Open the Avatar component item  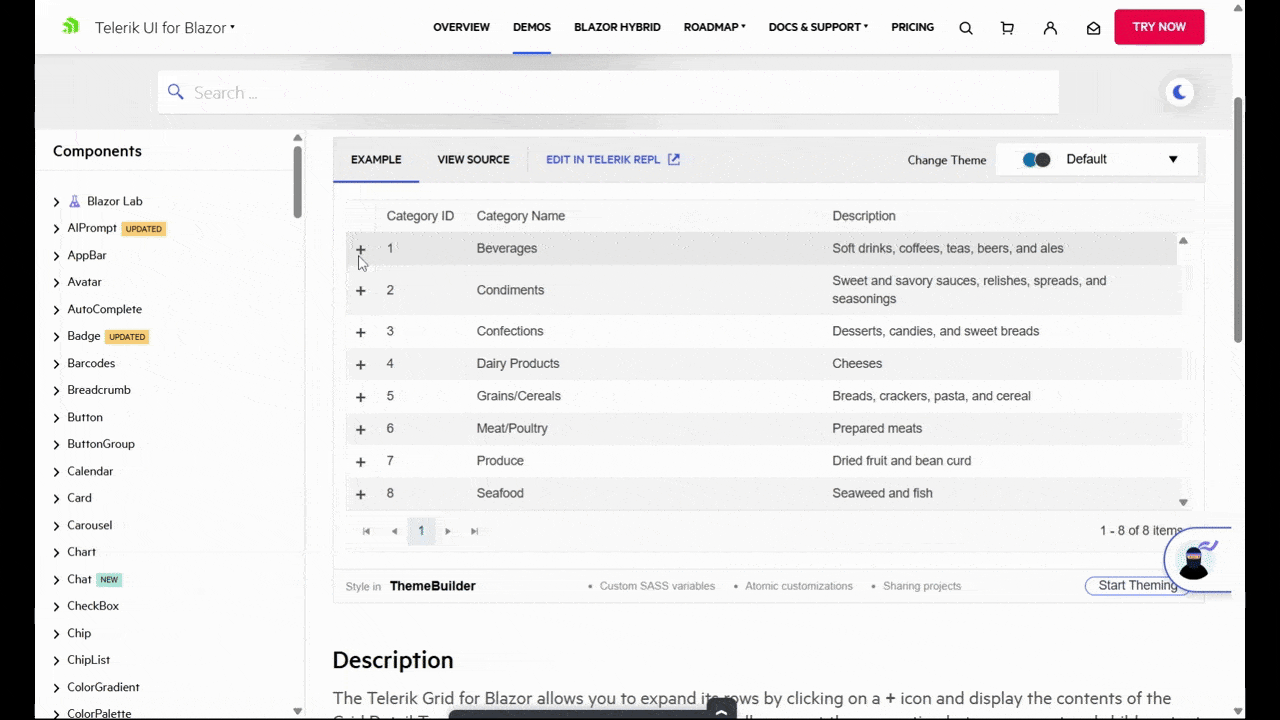(85, 282)
